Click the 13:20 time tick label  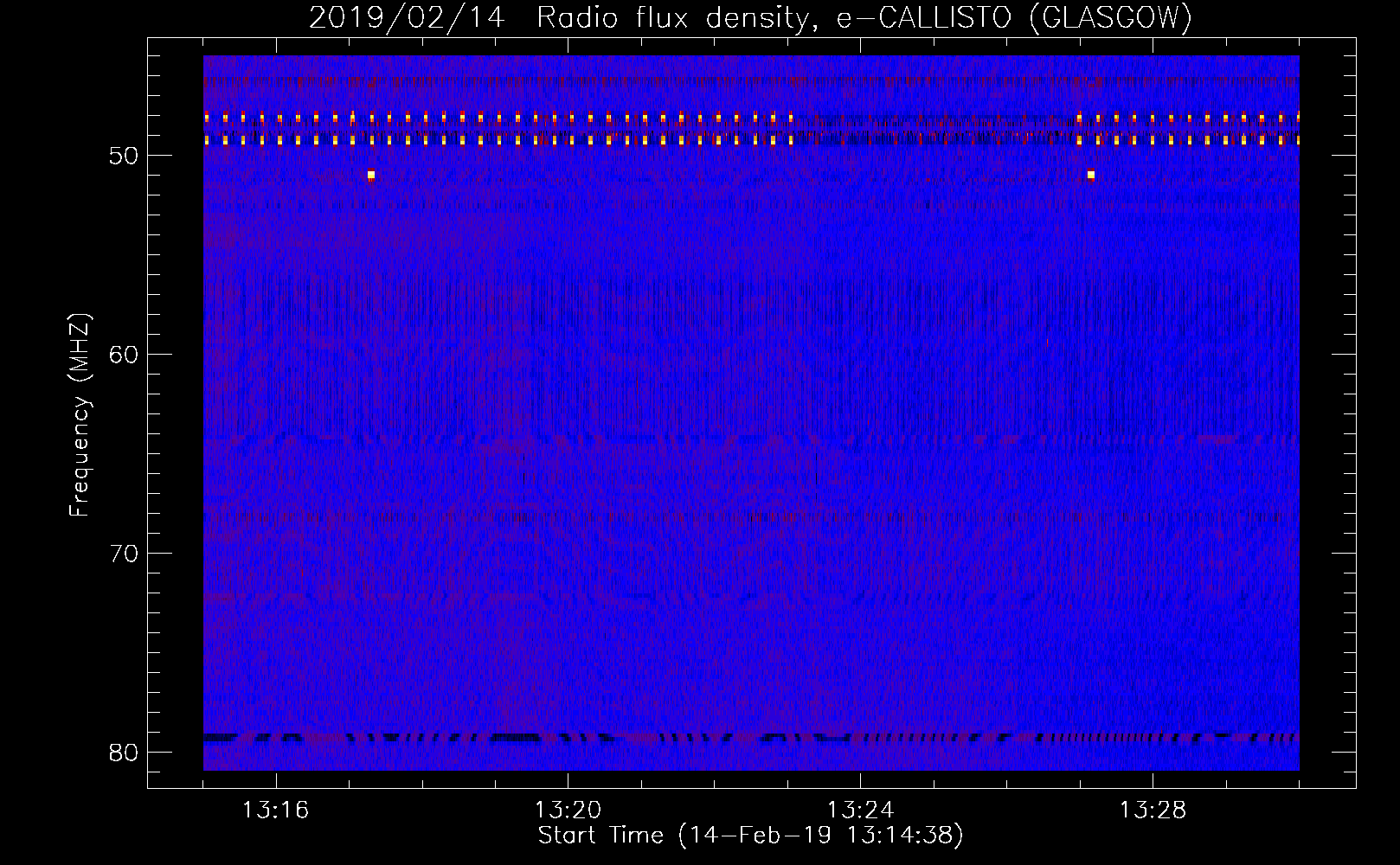click(x=568, y=811)
